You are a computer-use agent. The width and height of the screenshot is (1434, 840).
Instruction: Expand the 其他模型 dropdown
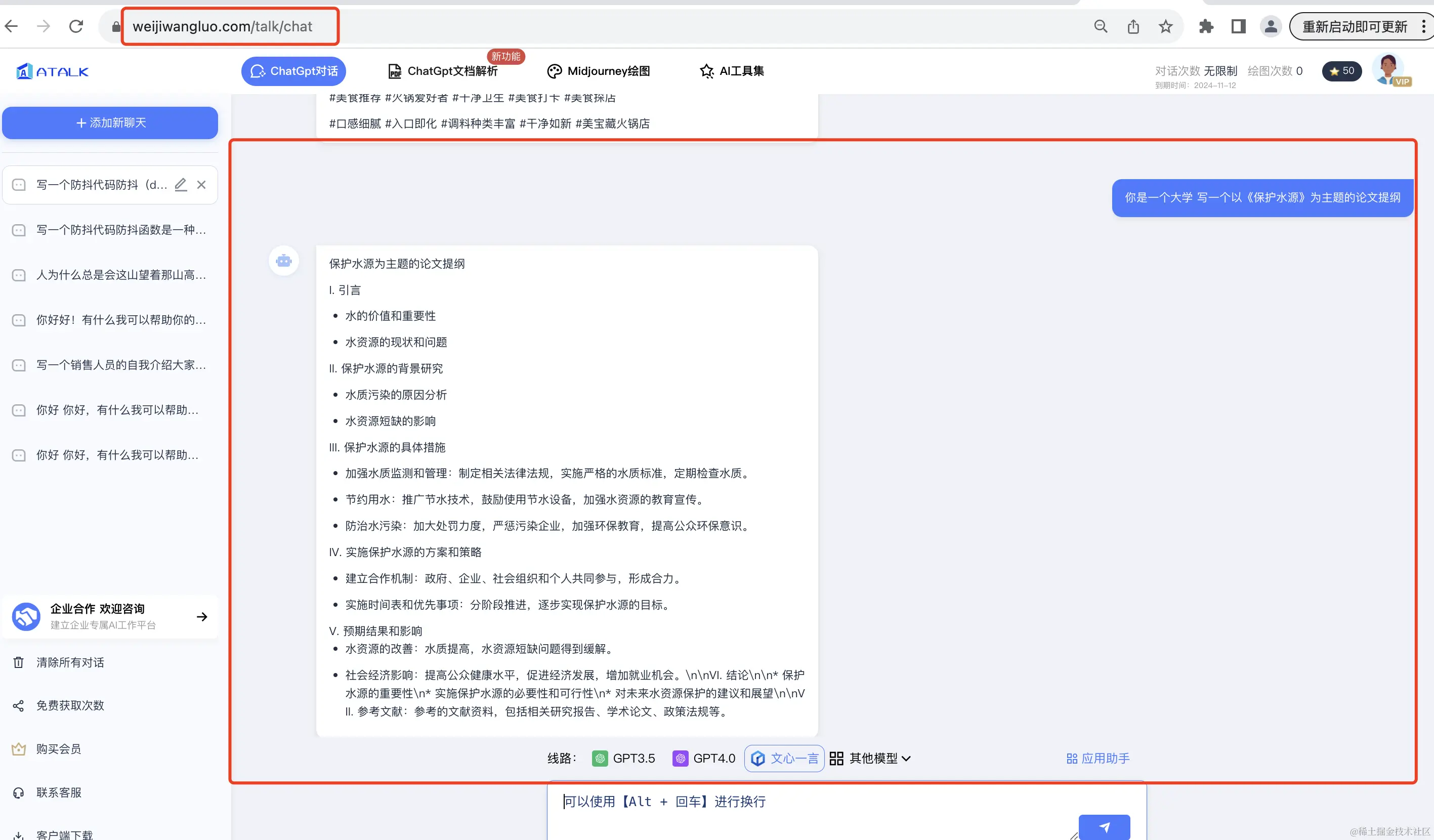[x=871, y=759]
